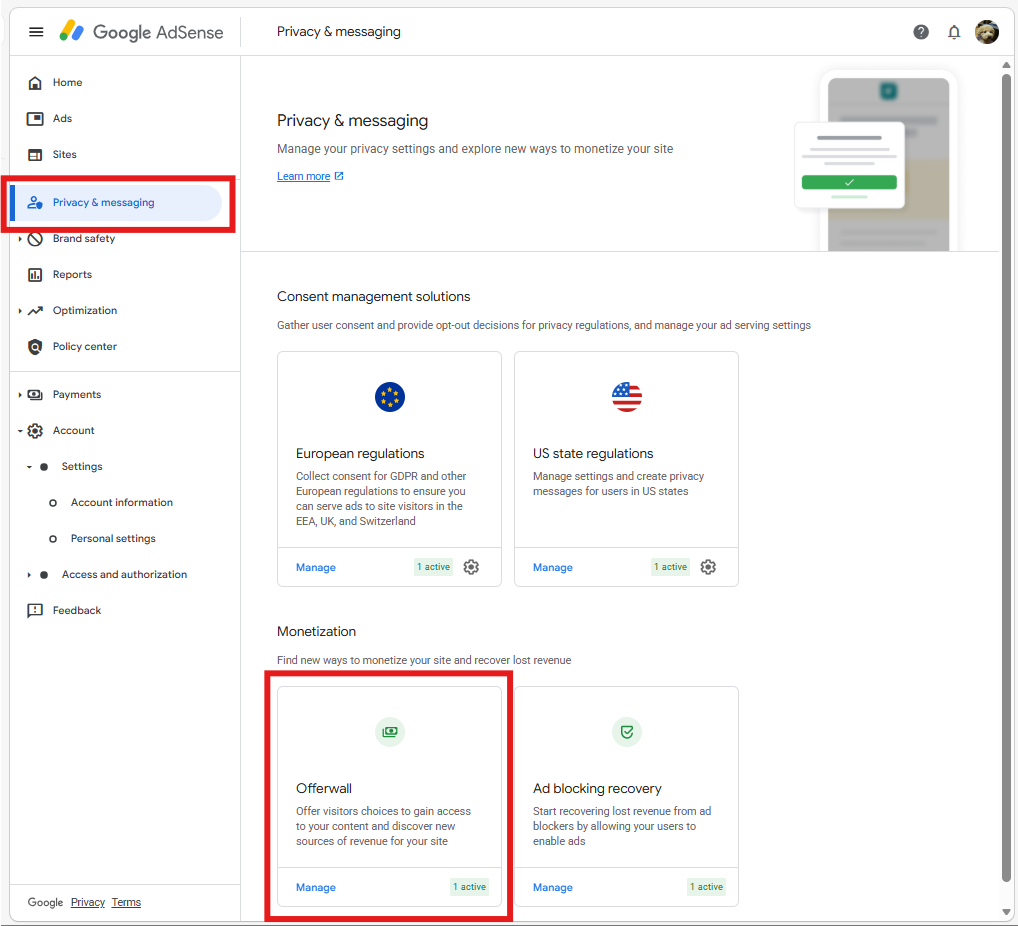
Task: Click the Offerwall money icon
Action: tap(389, 732)
